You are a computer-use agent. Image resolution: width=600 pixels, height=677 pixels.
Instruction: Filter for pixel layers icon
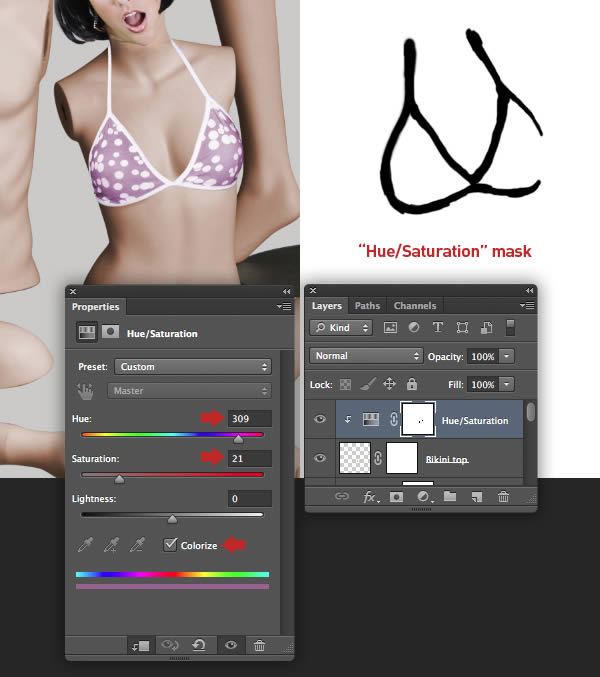click(390, 327)
